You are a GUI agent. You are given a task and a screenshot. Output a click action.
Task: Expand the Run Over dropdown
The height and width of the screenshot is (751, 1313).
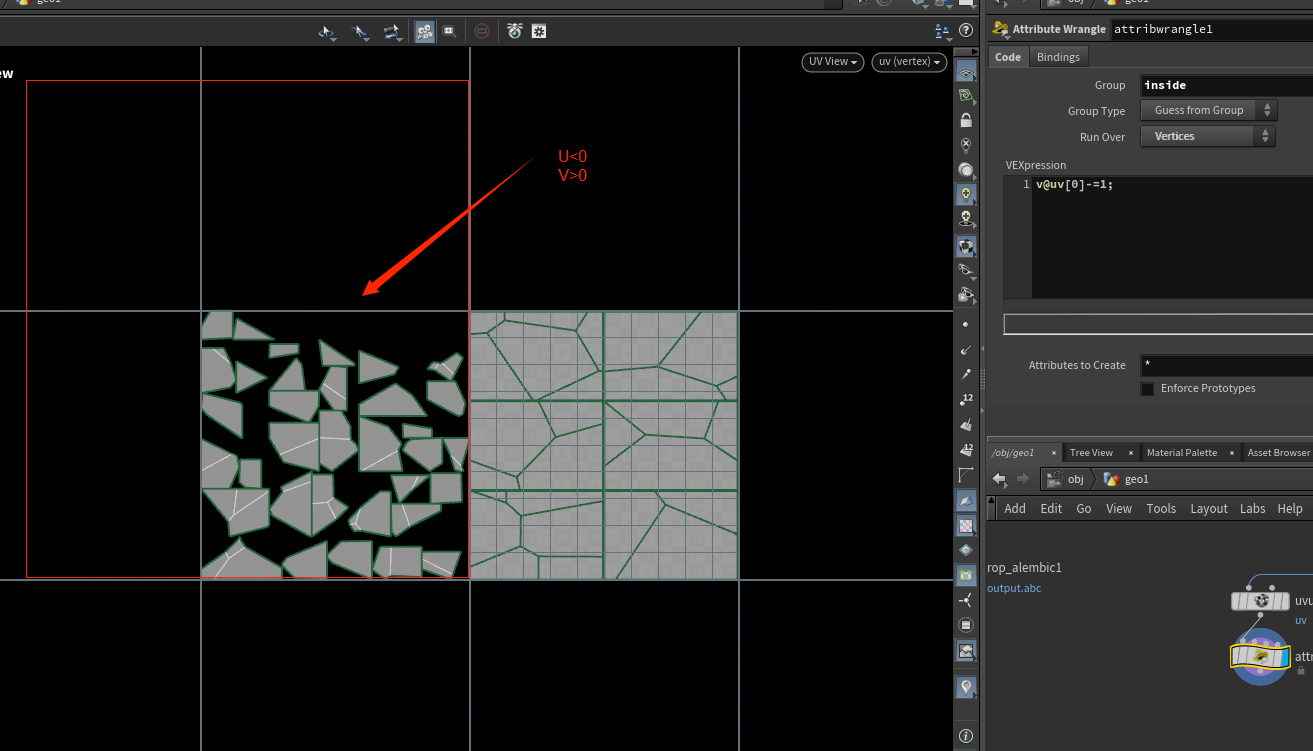(1207, 136)
